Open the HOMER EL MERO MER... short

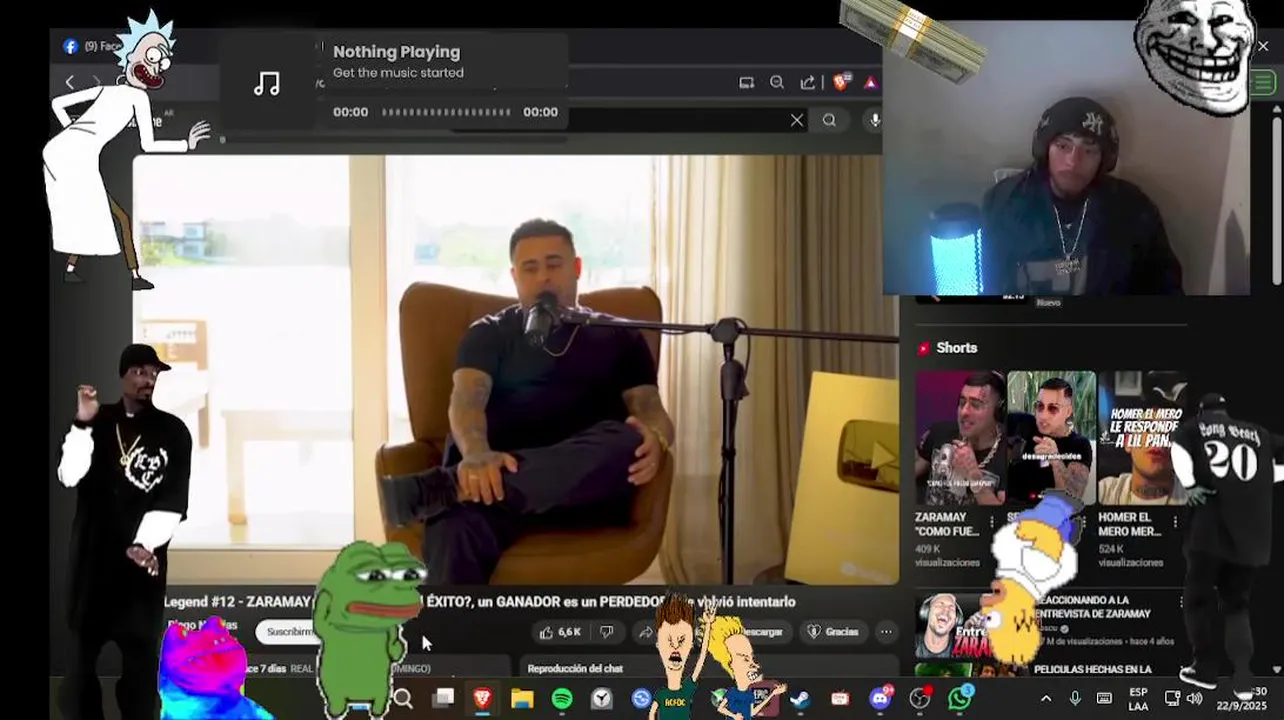(1142, 437)
